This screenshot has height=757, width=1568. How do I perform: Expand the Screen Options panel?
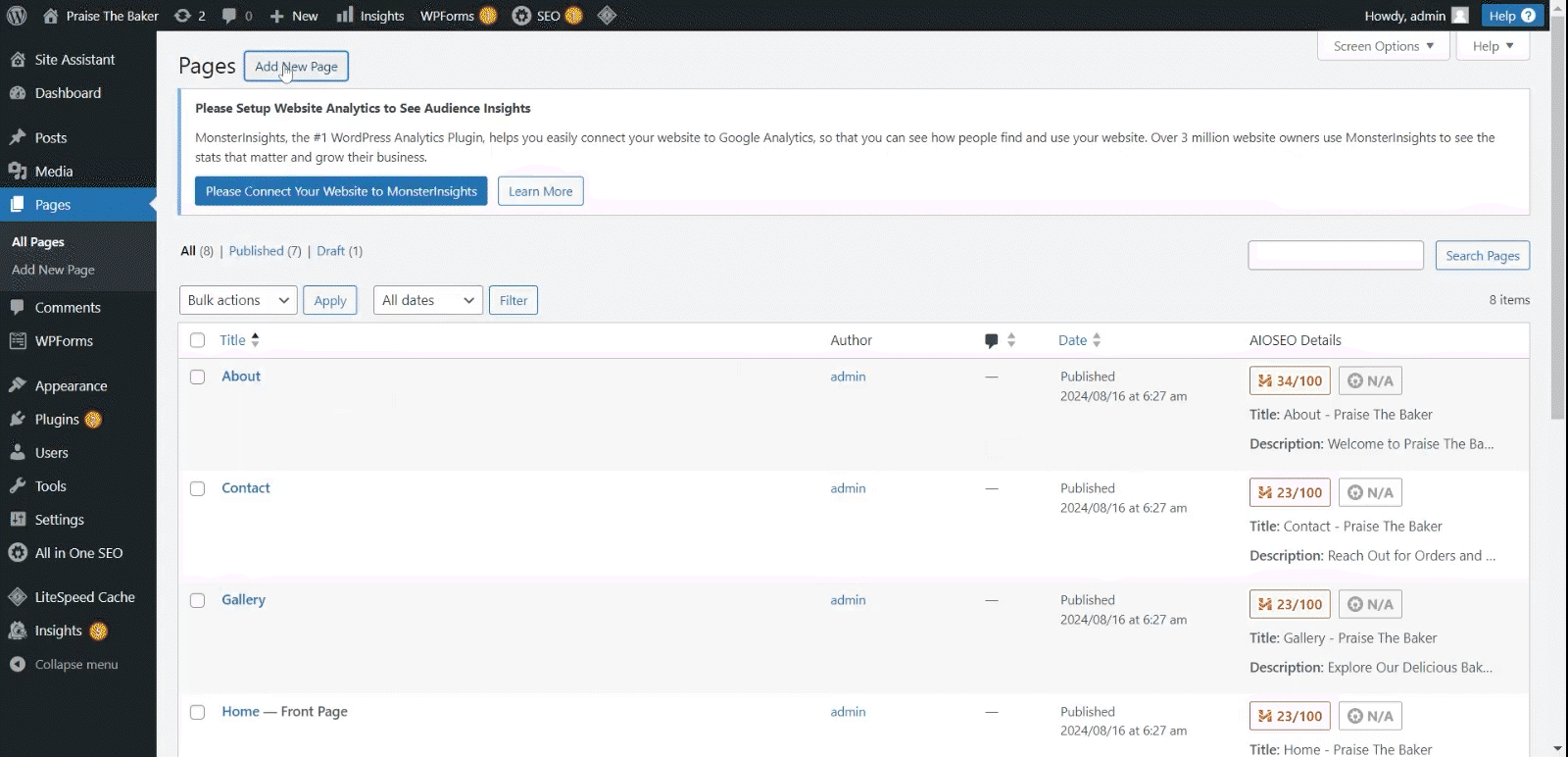click(x=1384, y=46)
